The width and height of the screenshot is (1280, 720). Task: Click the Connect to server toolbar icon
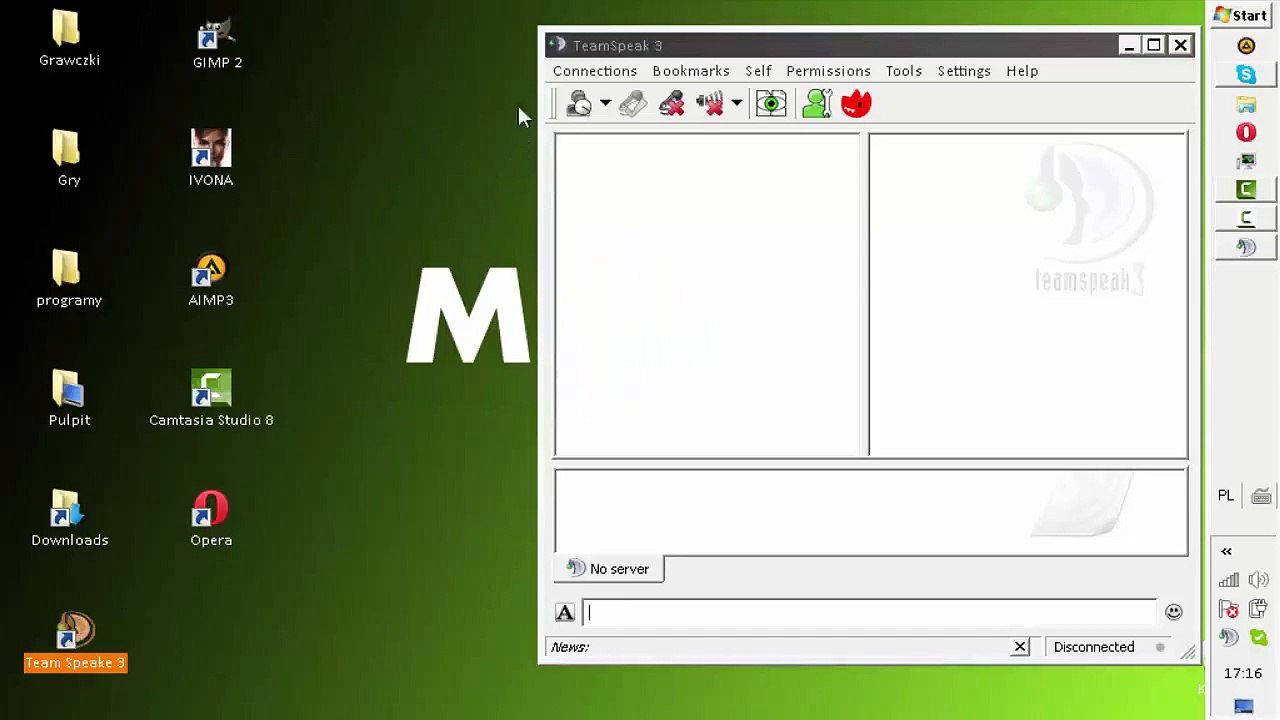coord(579,104)
